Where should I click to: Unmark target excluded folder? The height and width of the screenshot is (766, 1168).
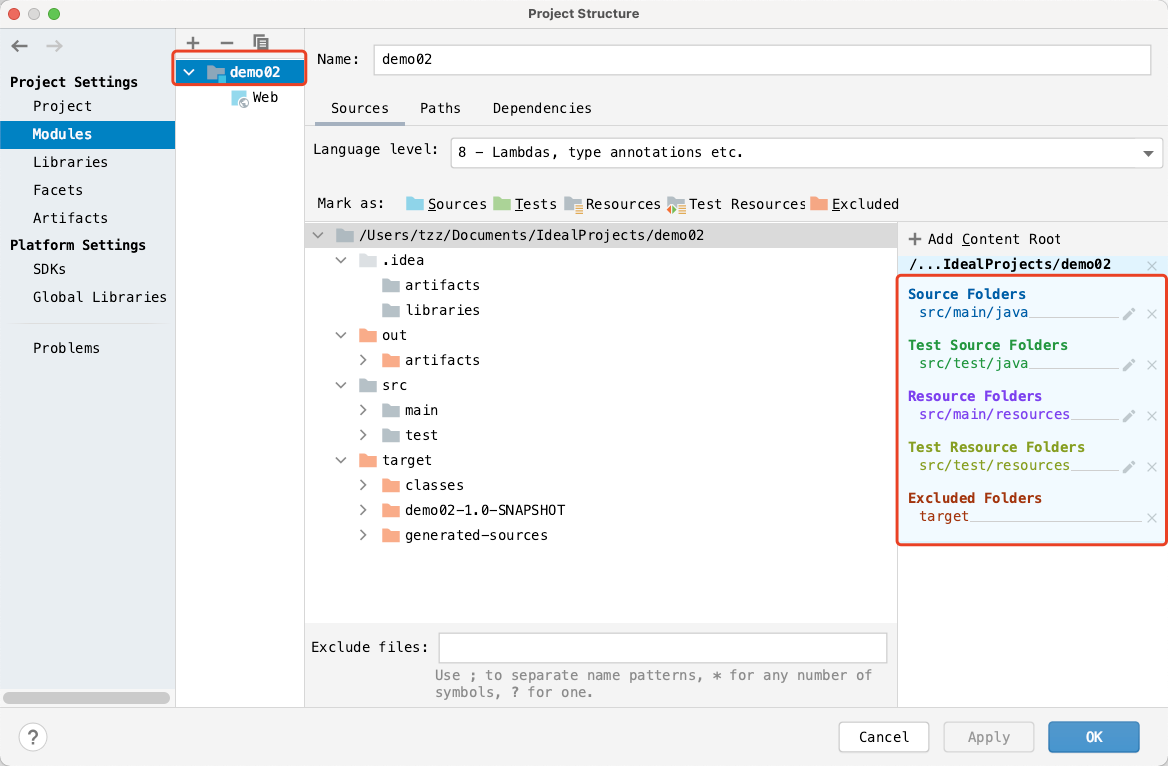coord(1152,517)
